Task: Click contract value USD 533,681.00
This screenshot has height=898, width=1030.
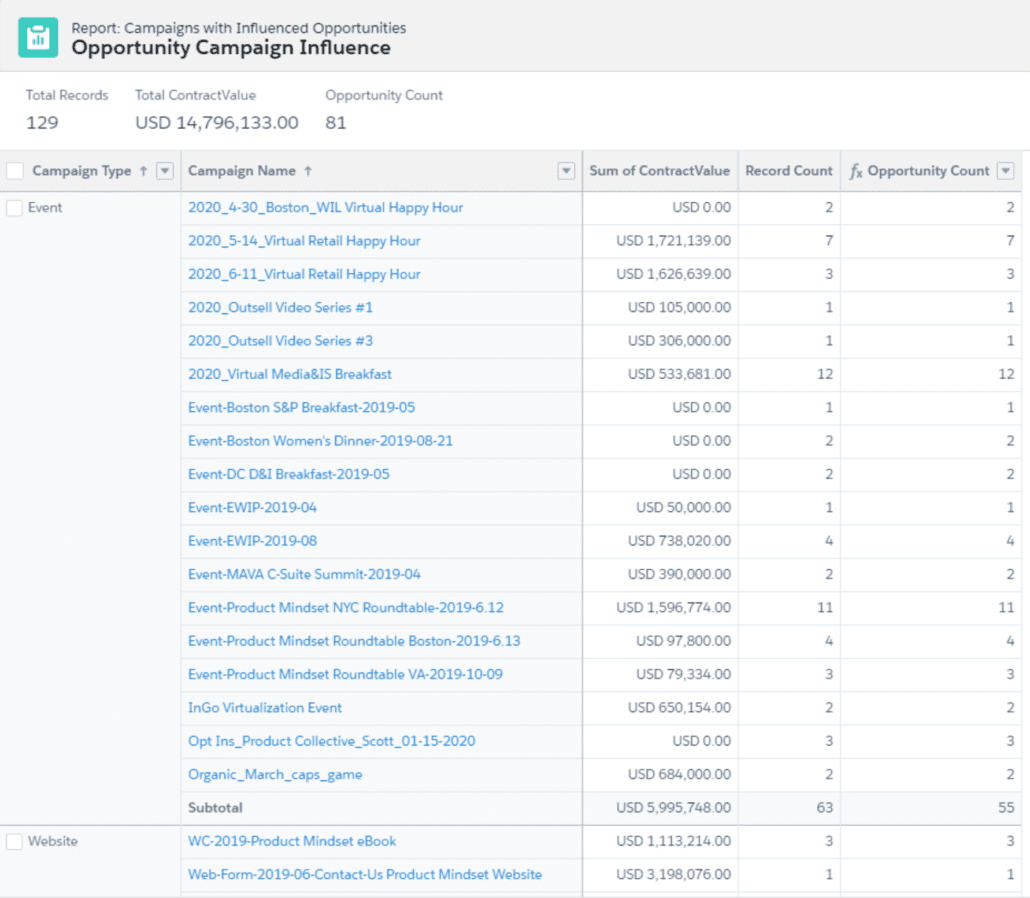Action: coord(679,374)
